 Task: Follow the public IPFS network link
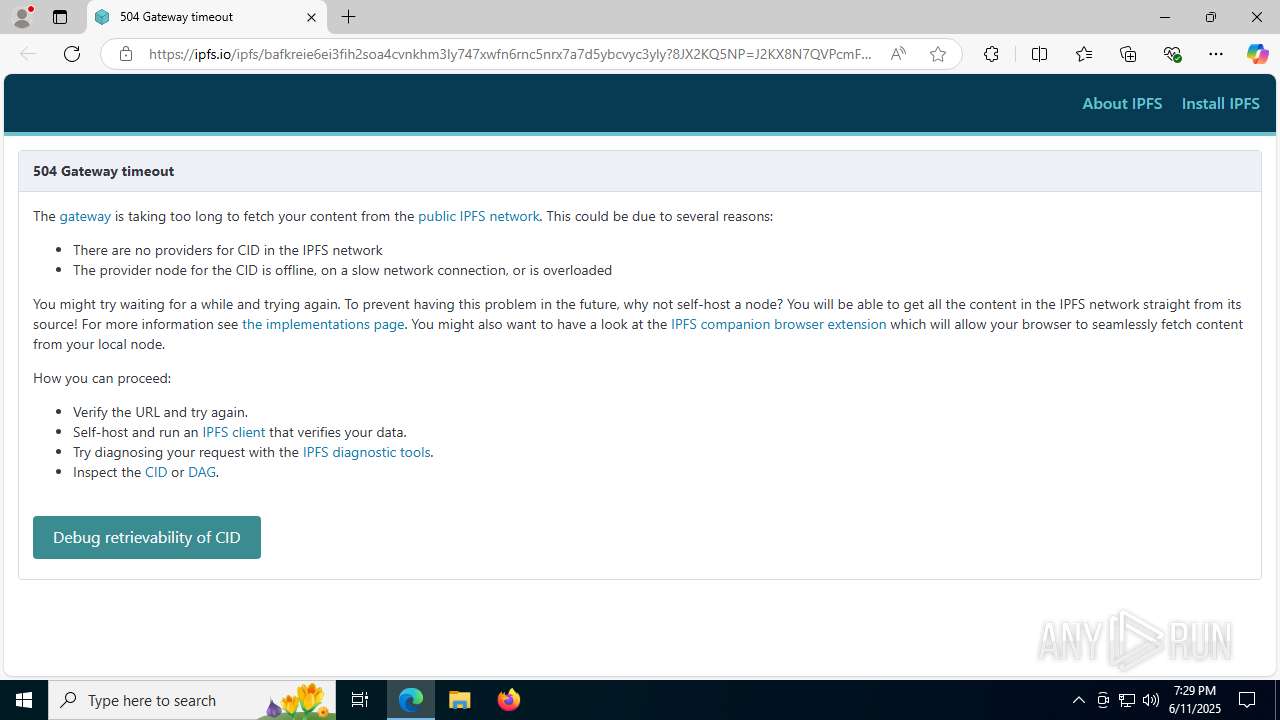click(x=478, y=216)
